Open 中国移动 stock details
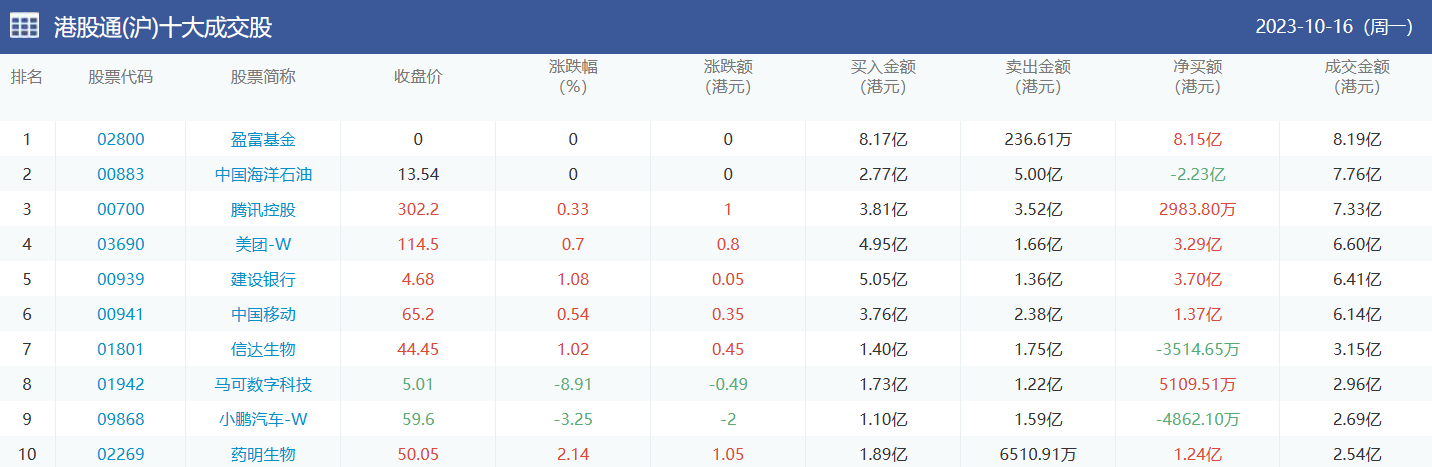 point(263,315)
